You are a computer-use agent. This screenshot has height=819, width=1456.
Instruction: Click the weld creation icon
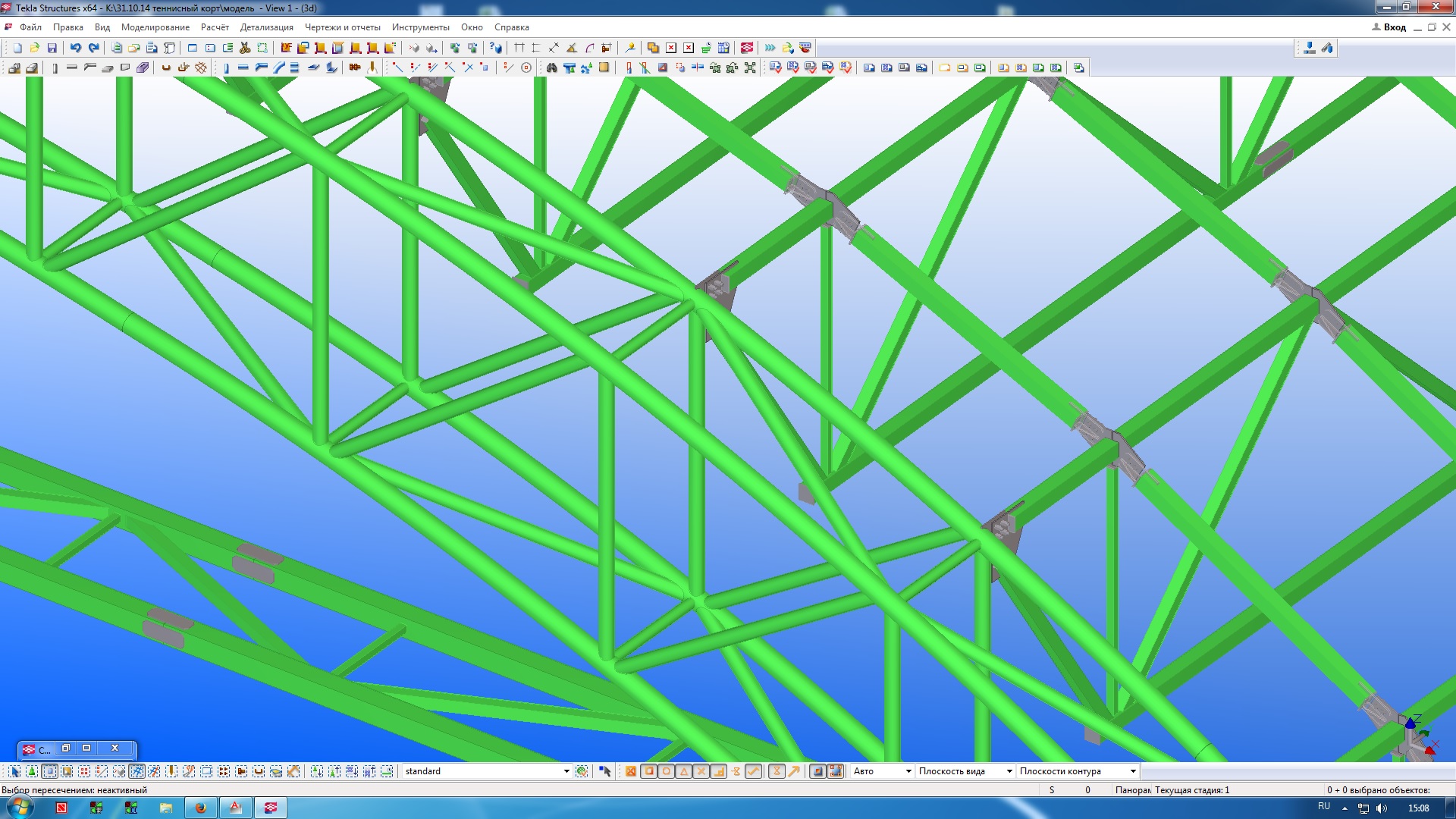click(372, 67)
